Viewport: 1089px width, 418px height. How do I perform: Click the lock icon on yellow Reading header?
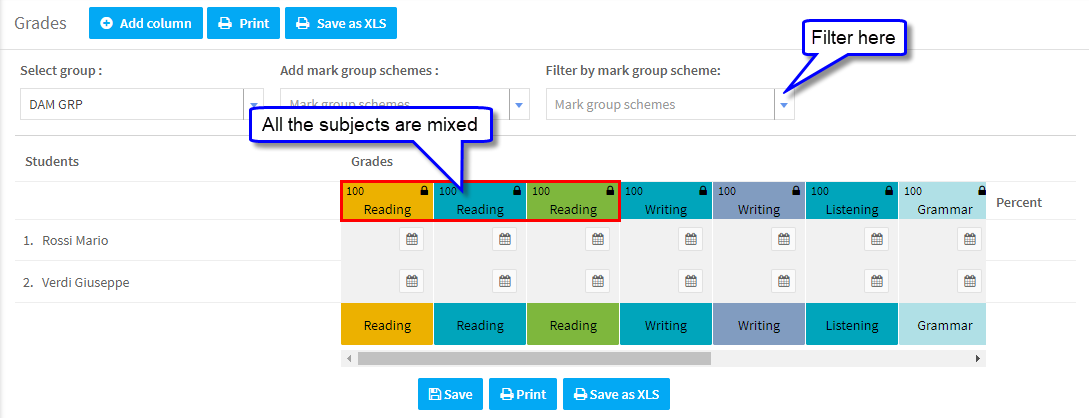(x=424, y=191)
